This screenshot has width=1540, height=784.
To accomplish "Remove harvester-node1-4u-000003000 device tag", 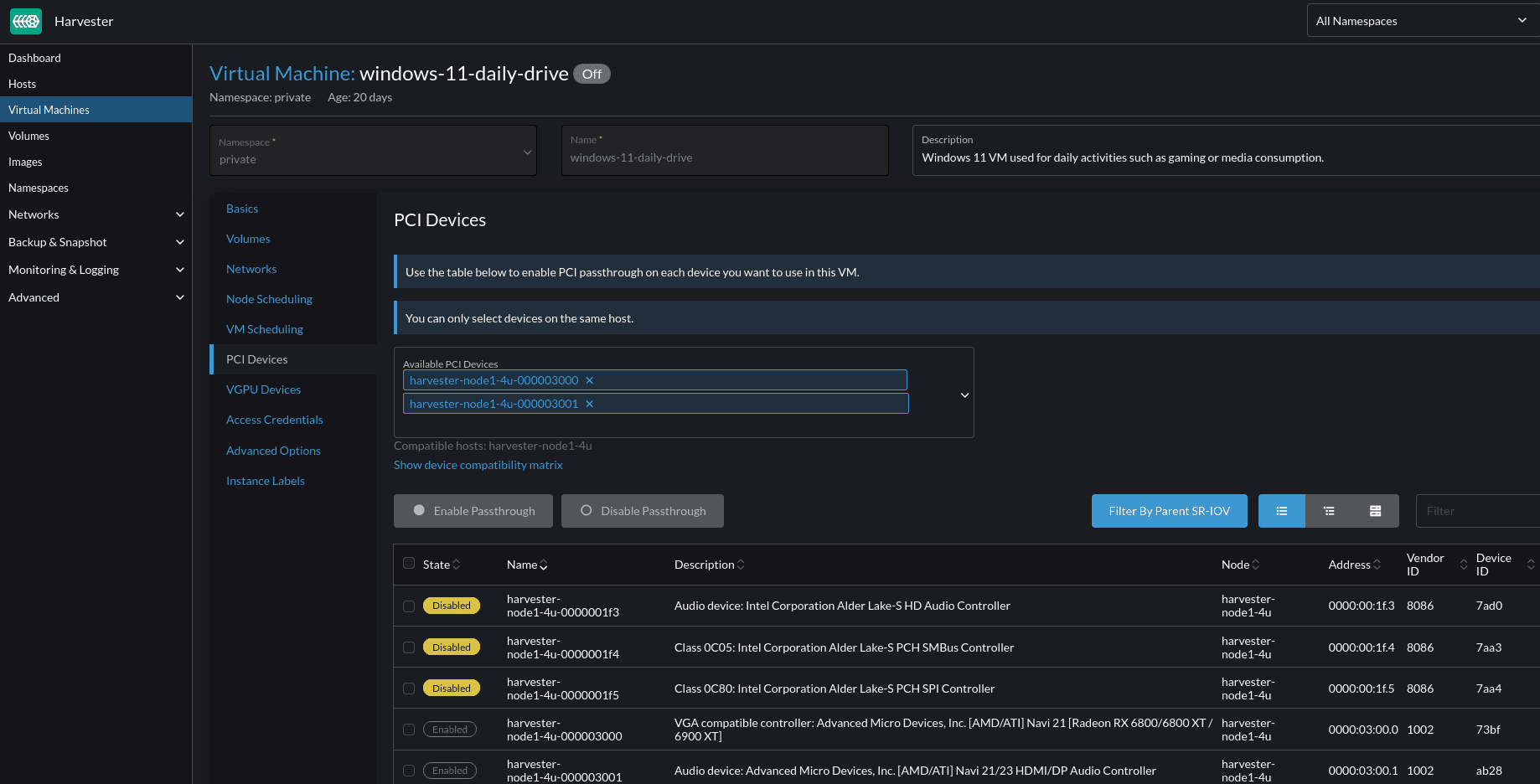I will tap(590, 380).
